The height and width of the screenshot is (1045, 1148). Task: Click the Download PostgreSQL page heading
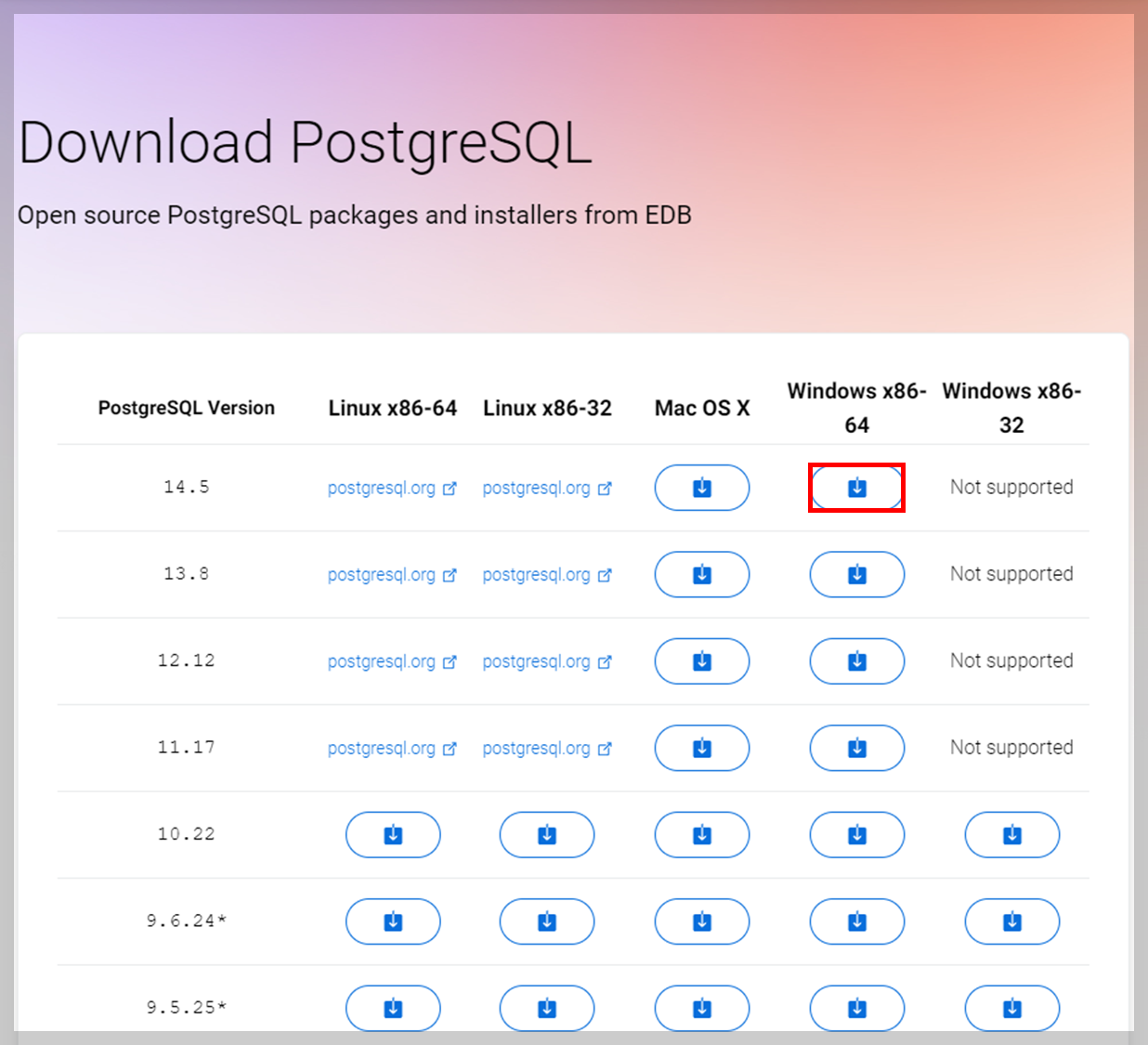[305, 143]
